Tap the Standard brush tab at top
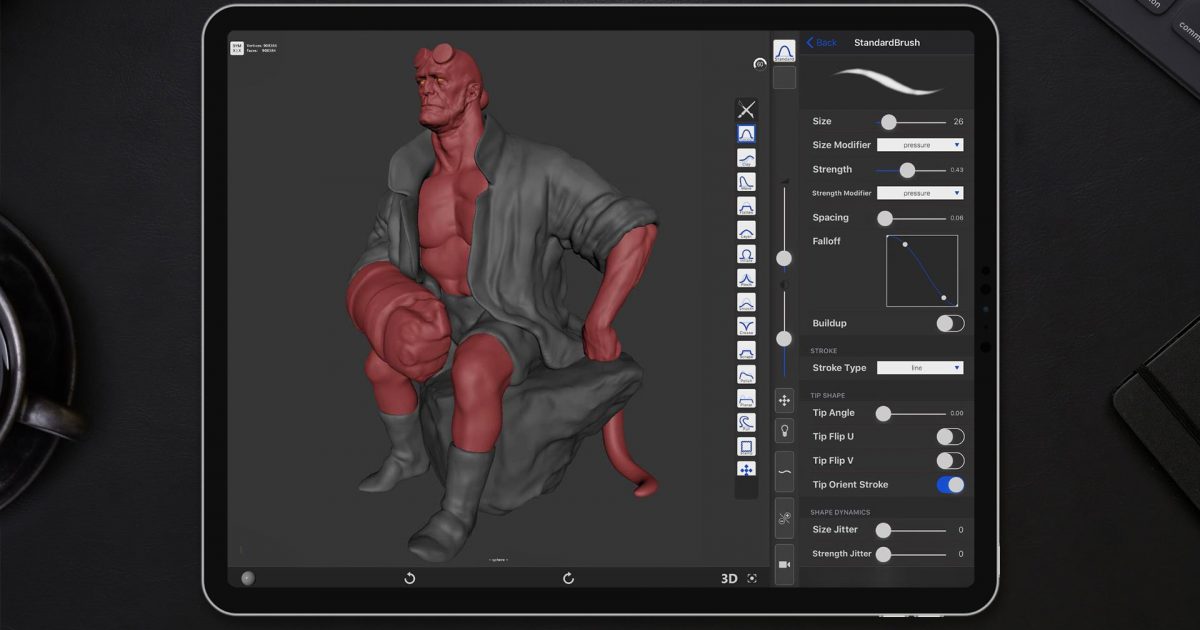Image resolution: width=1200 pixels, height=630 pixels. pos(784,51)
